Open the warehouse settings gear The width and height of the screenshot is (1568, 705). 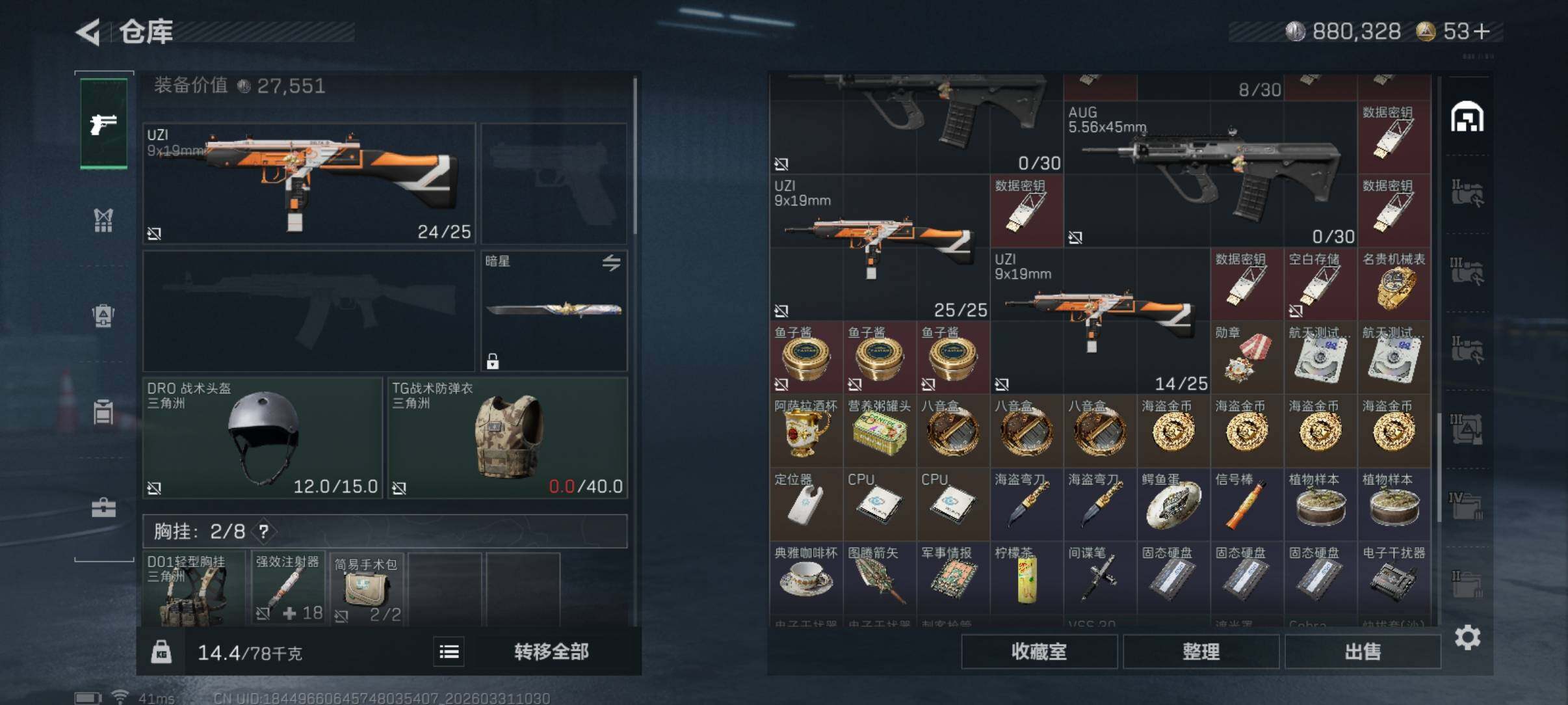[x=1467, y=637]
